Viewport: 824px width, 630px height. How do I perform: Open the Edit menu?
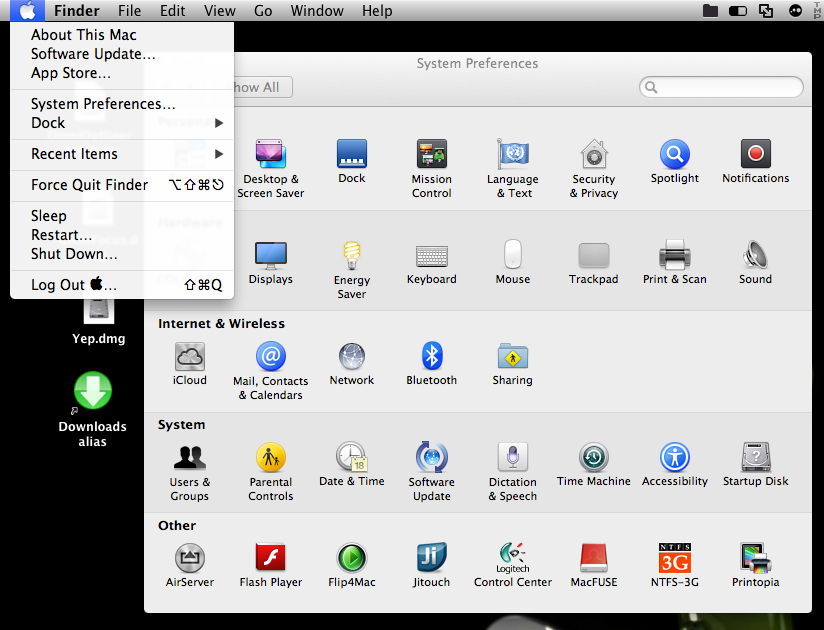tap(172, 11)
